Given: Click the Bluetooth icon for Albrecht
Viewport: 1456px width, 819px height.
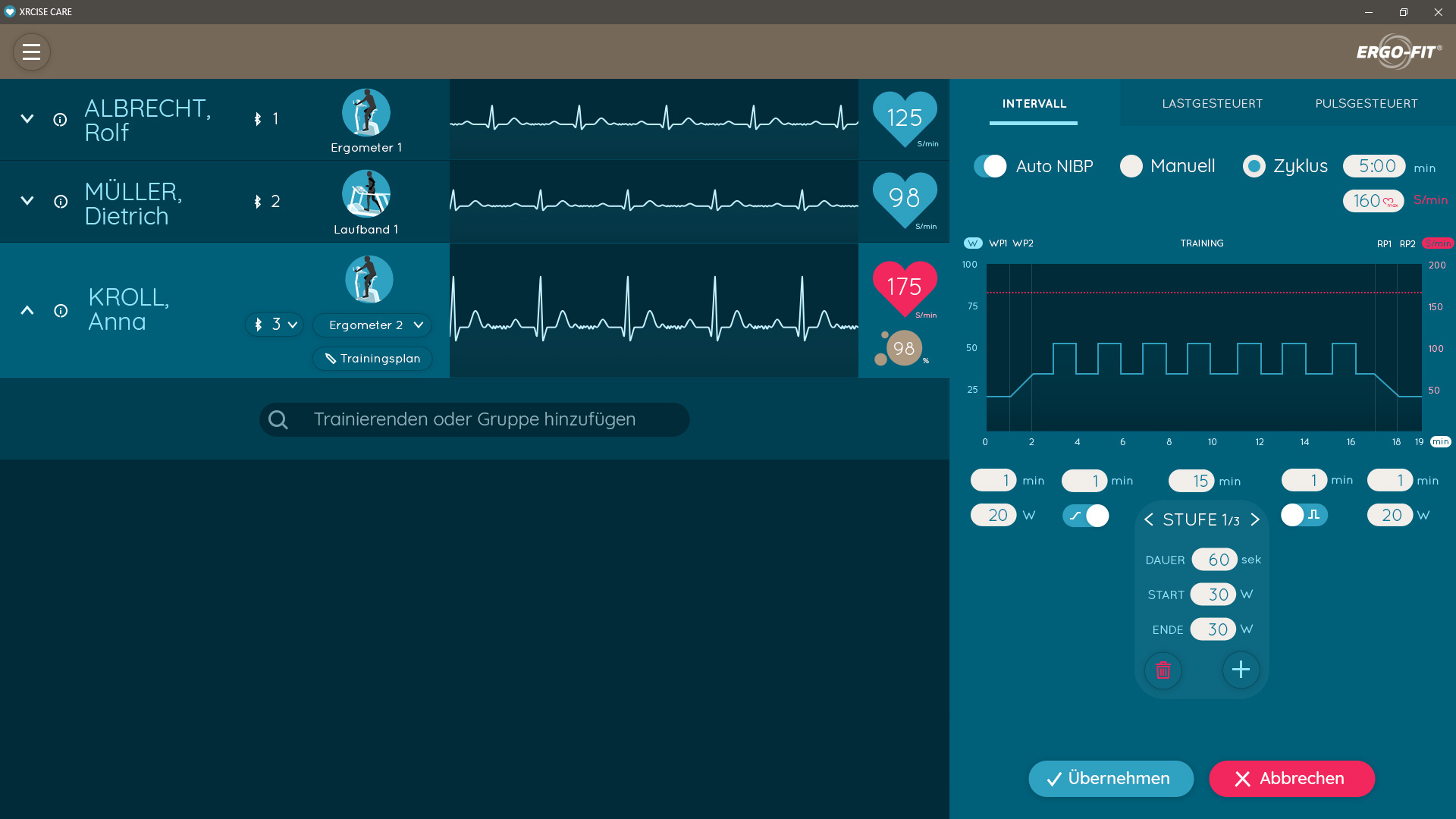Looking at the screenshot, I should [x=258, y=119].
